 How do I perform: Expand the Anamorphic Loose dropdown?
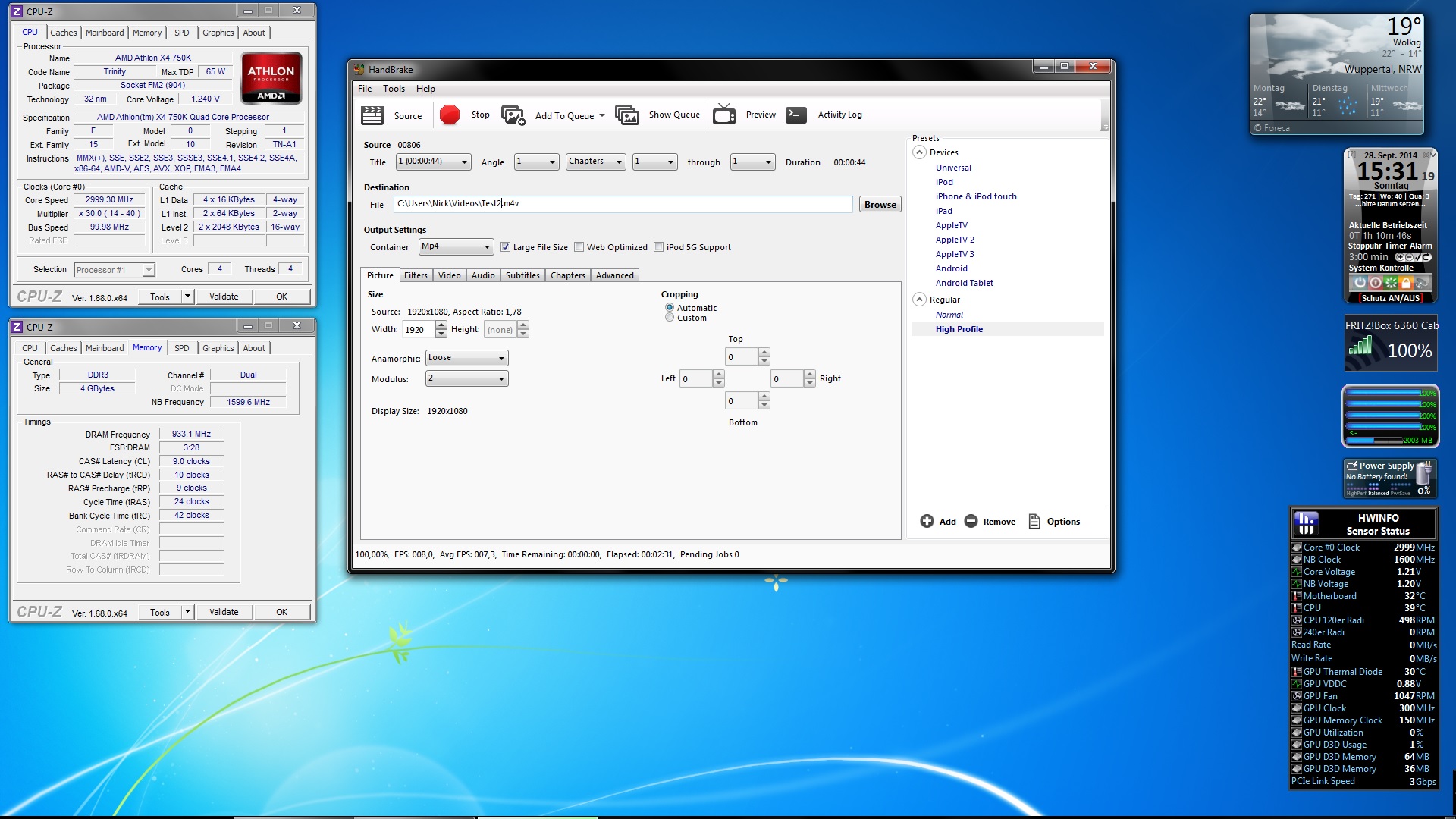coord(466,358)
